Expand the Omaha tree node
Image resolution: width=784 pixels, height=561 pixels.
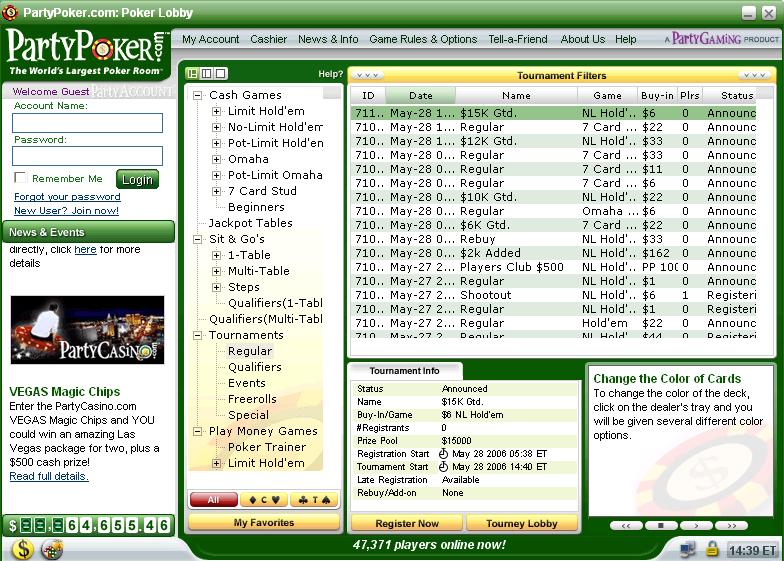(x=216, y=159)
